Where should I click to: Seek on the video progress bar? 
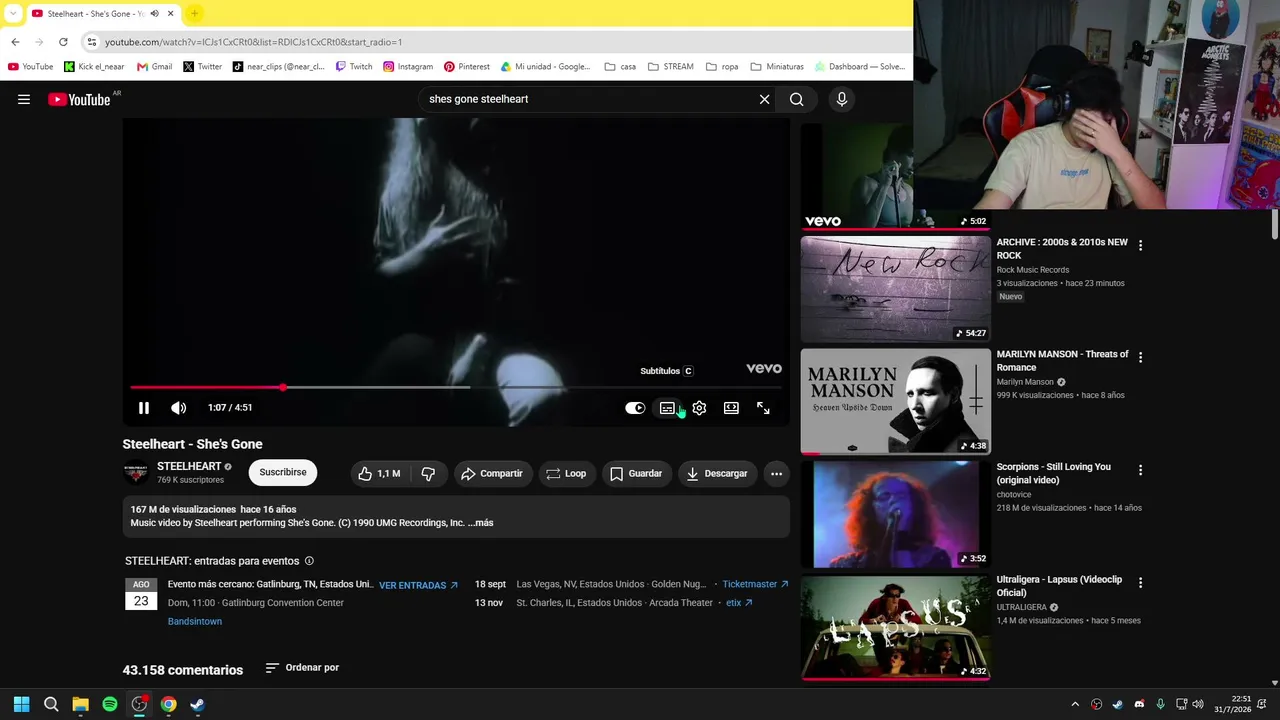pyautogui.click(x=456, y=387)
